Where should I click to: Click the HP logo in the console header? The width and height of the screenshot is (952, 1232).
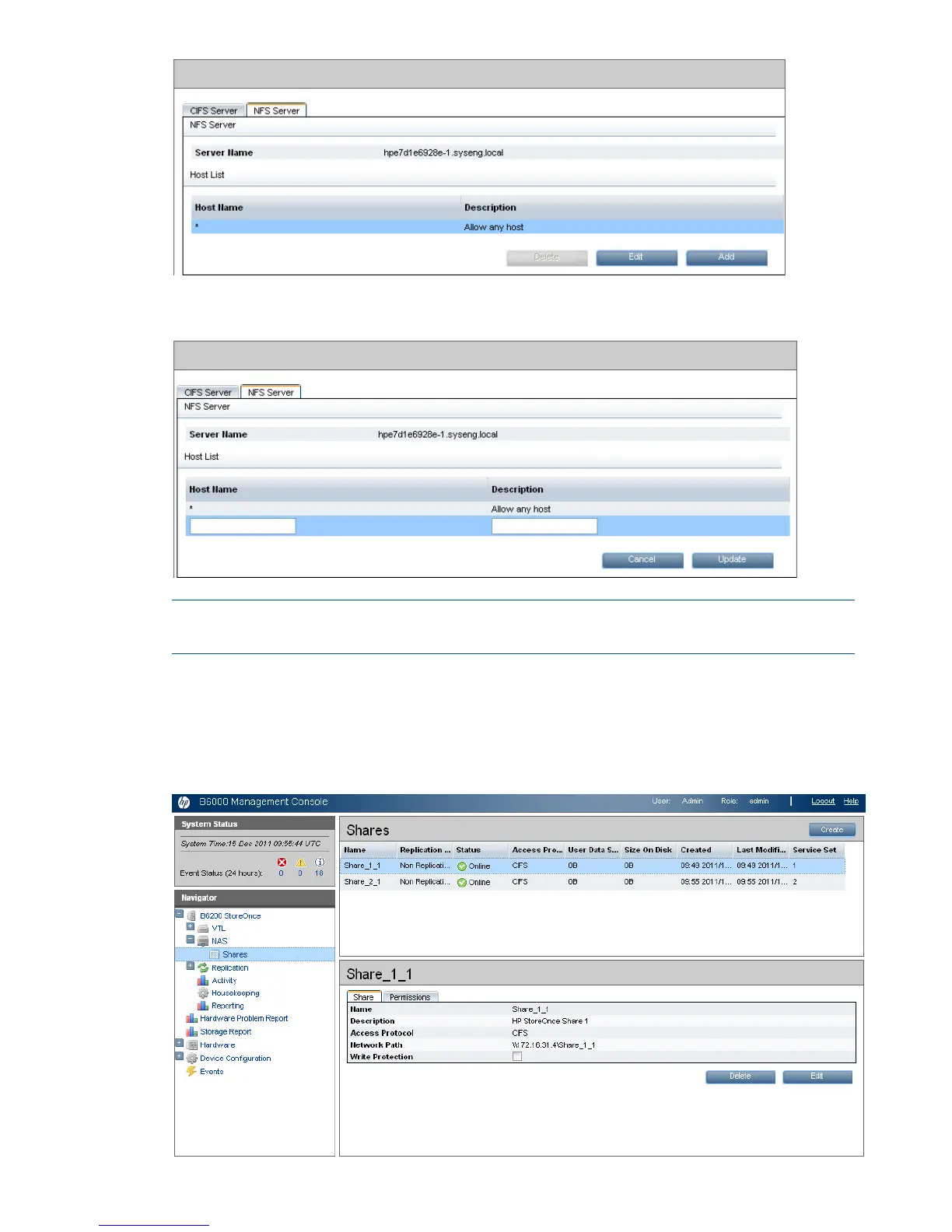point(184,802)
